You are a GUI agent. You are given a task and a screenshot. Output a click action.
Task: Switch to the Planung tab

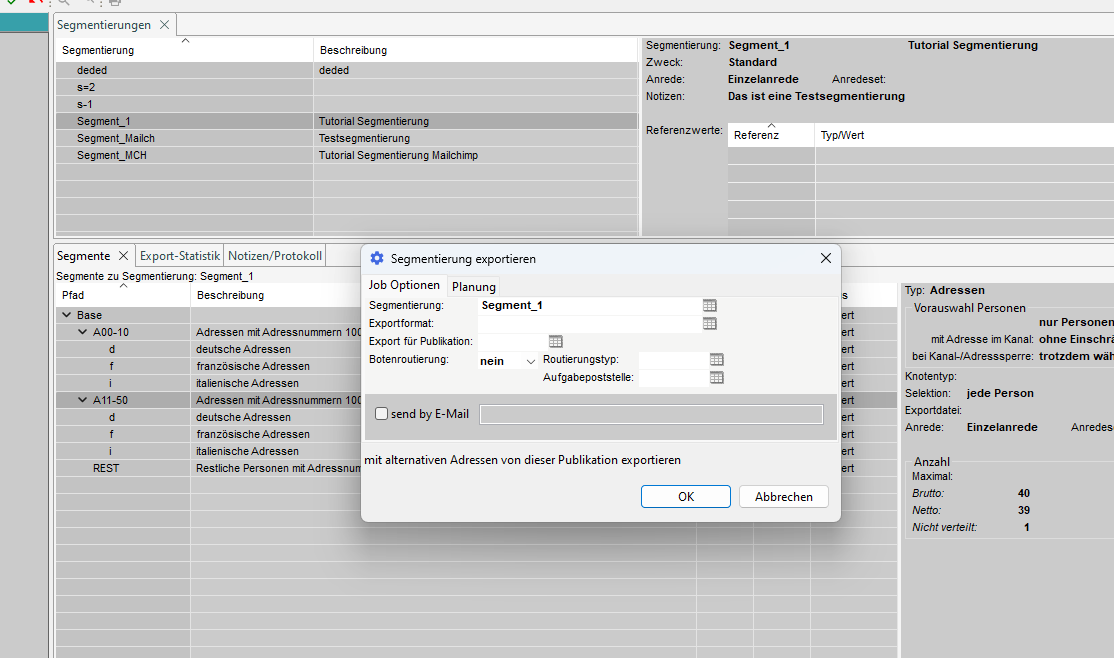pos(473,287)
